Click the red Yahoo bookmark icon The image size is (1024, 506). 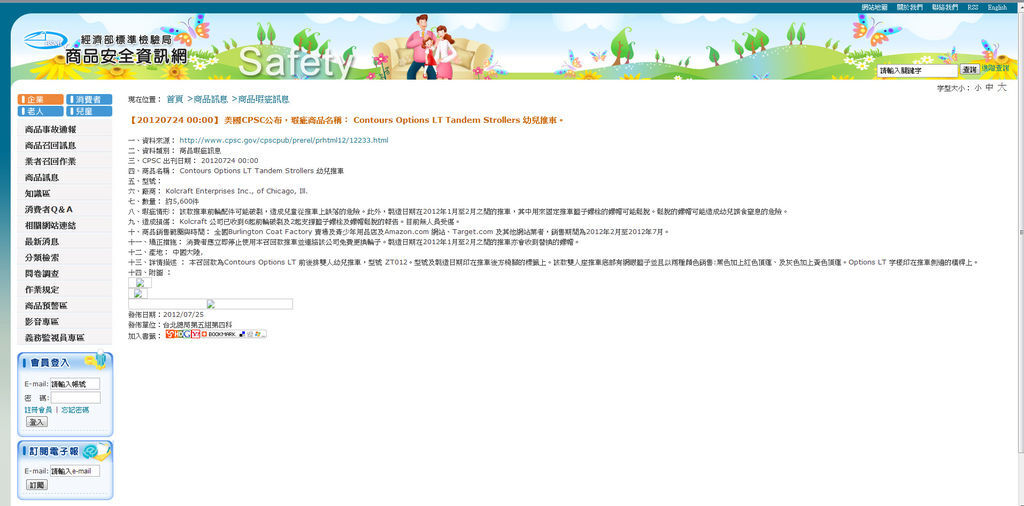[195, 334]
